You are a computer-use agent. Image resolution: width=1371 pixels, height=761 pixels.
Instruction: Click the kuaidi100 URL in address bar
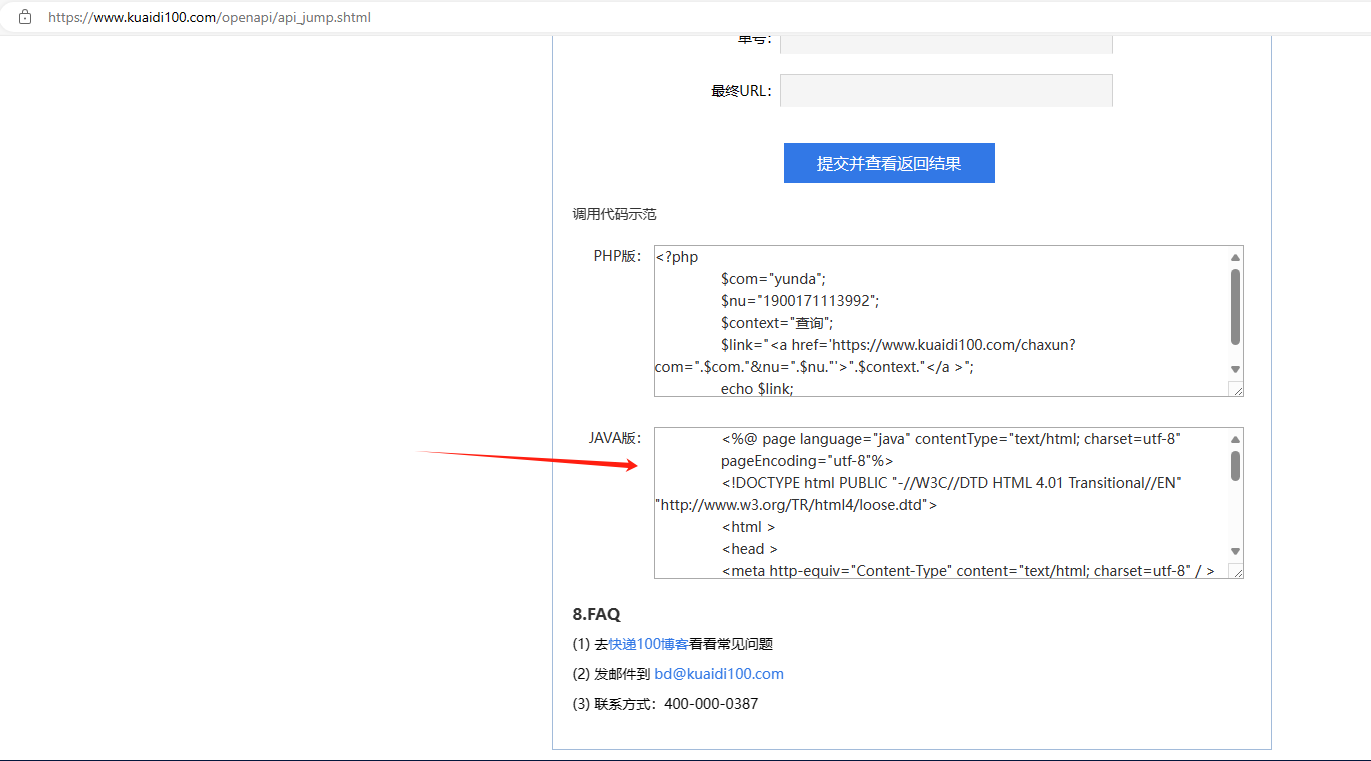tap(209, 17)
